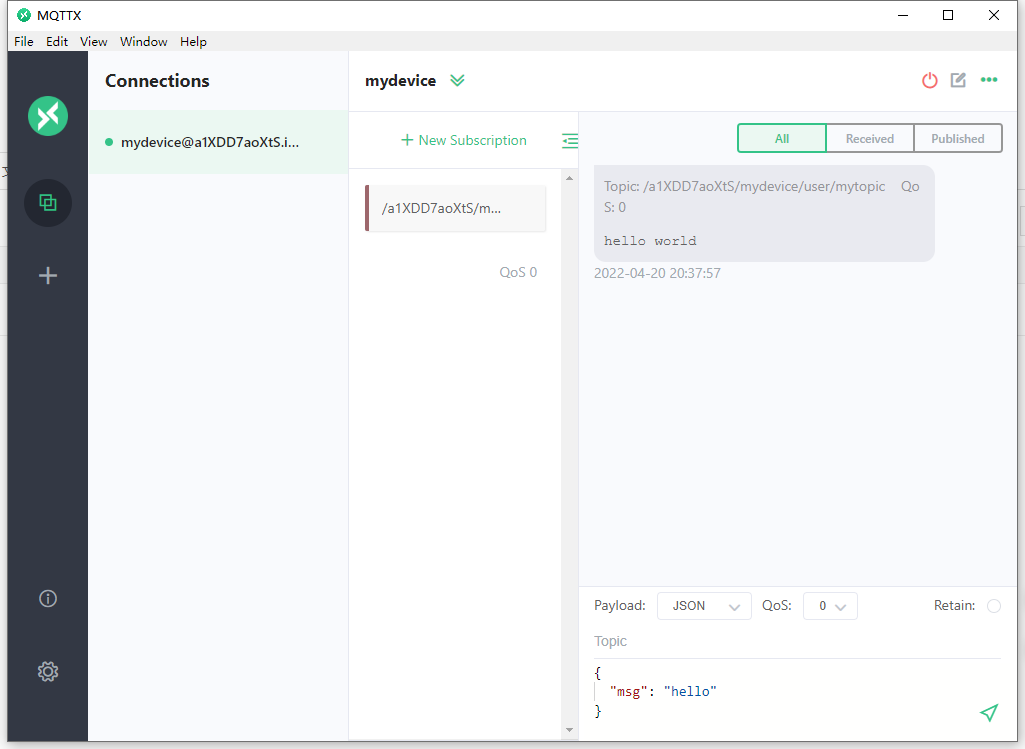The image size is (1025, 749).
Task: Click the mydevice connection title
Action: click(x=400, y=80)
